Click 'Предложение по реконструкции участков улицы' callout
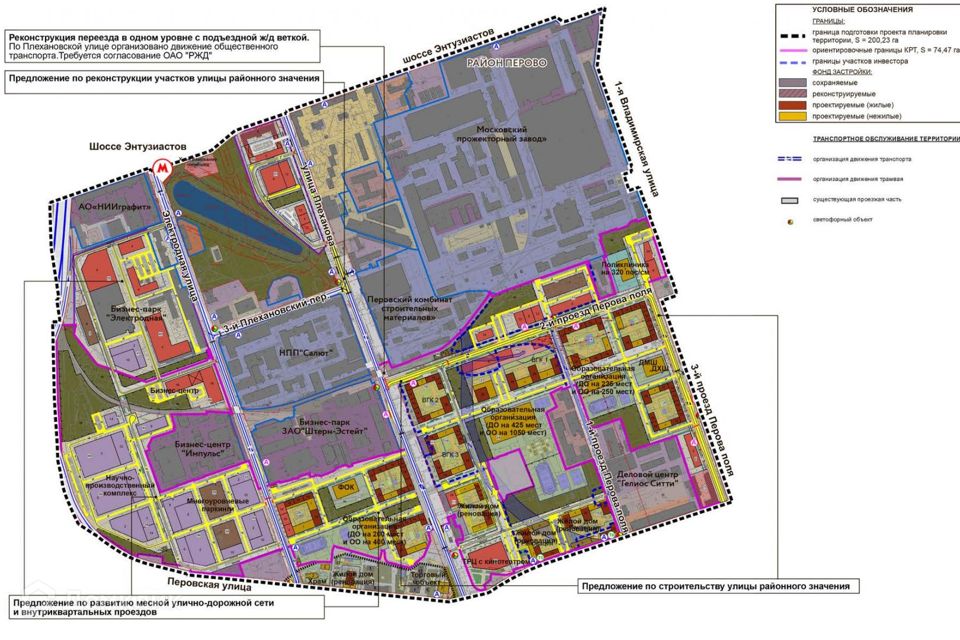960x640 pixels. click(x=163, y=82)
